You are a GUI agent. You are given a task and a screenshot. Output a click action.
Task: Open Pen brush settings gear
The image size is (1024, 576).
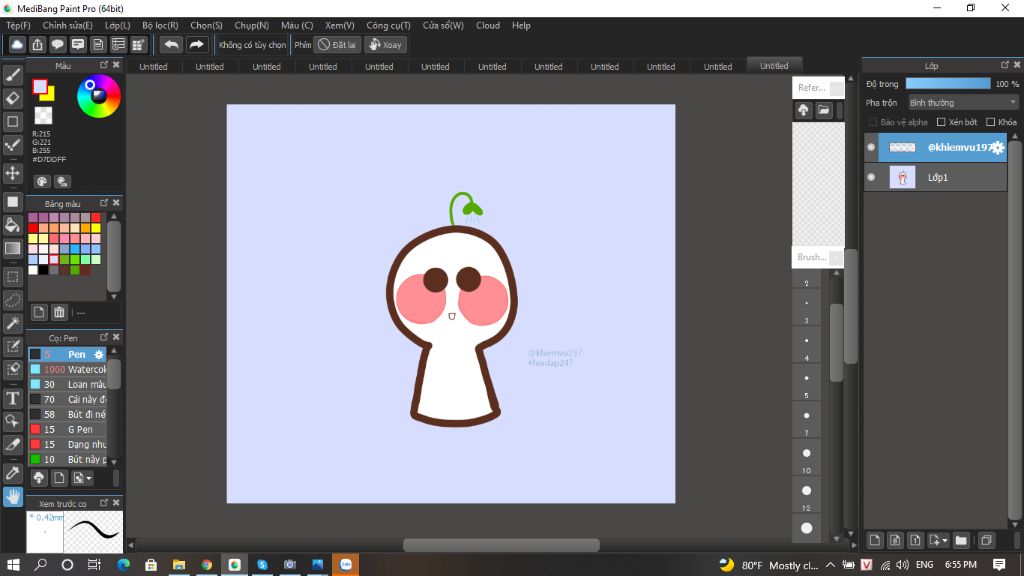coord(99,355)
